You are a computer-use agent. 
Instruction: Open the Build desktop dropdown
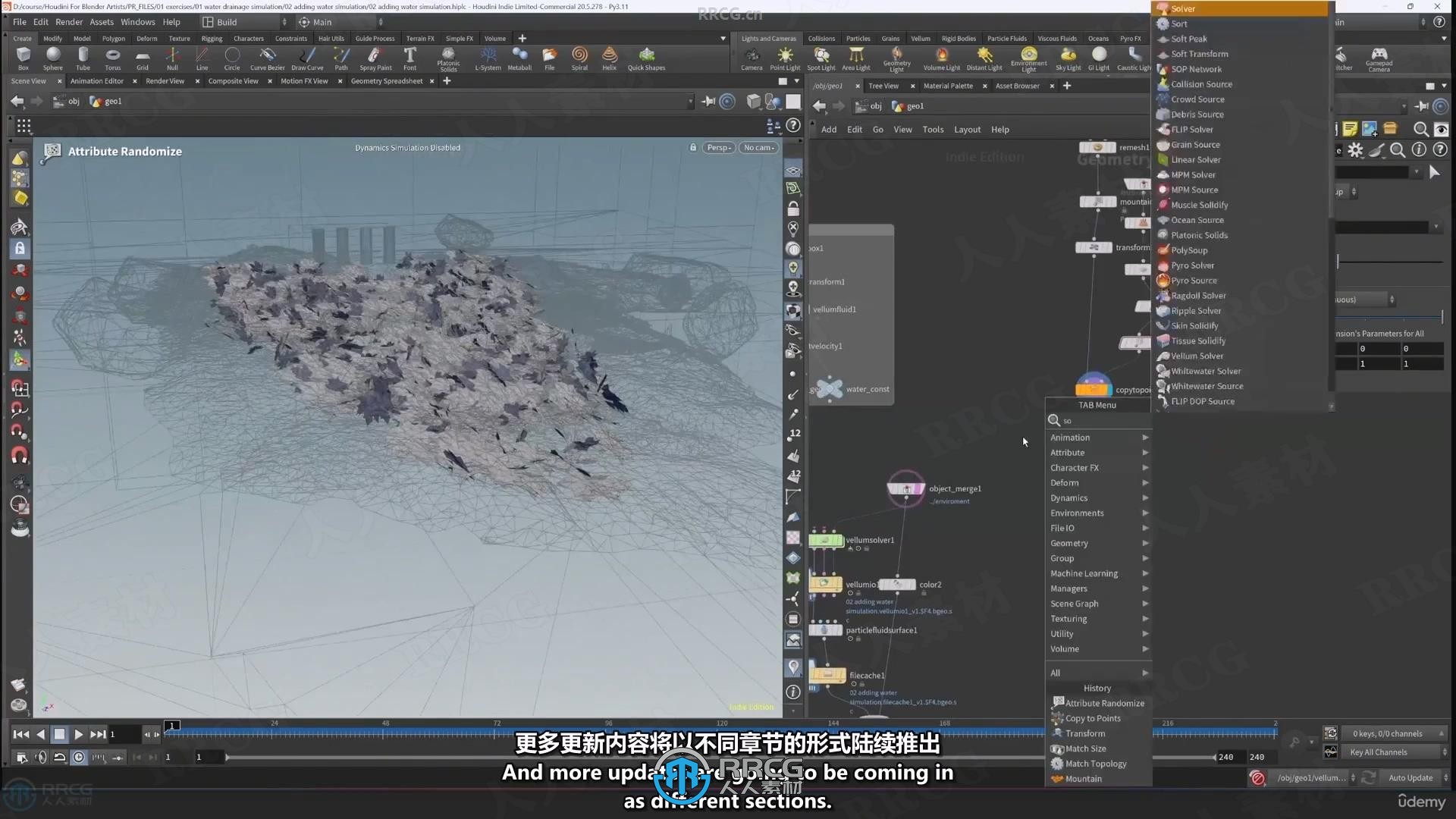244,22
